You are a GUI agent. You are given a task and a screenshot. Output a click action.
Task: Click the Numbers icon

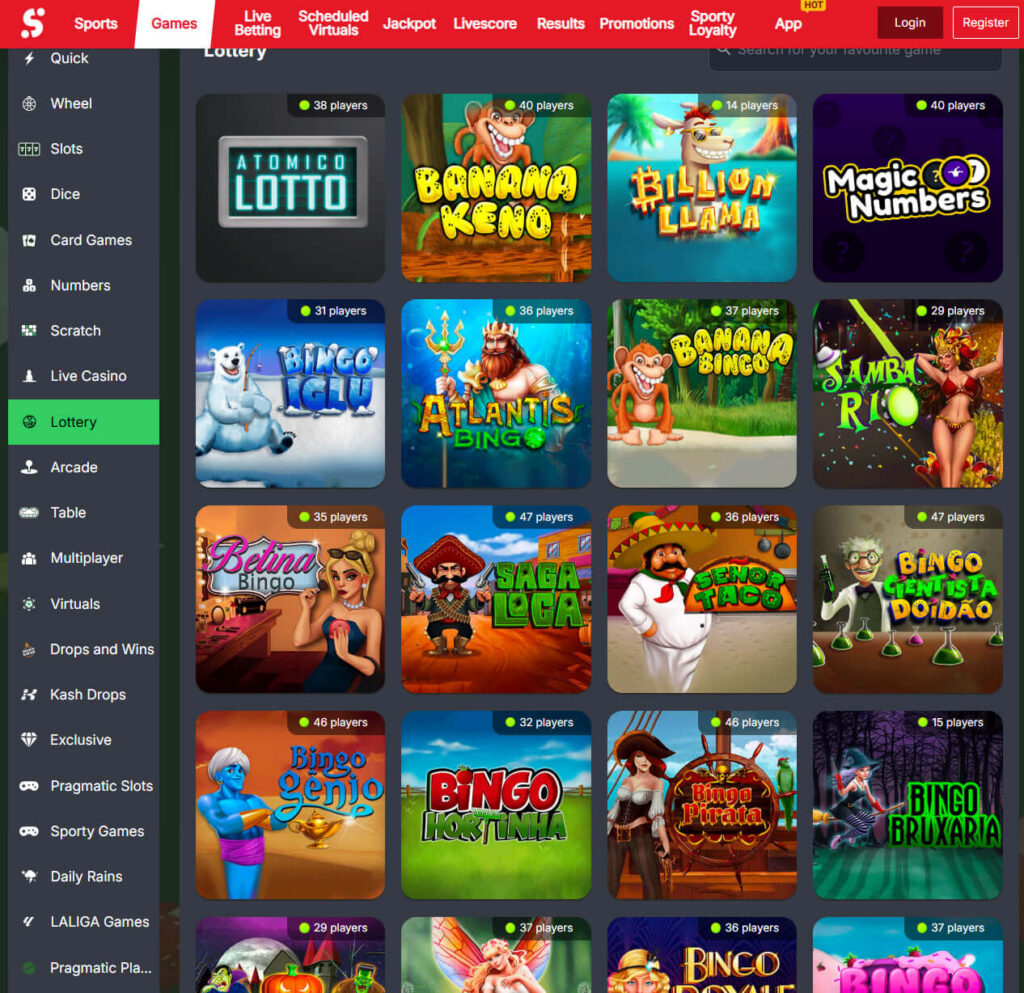29,285
